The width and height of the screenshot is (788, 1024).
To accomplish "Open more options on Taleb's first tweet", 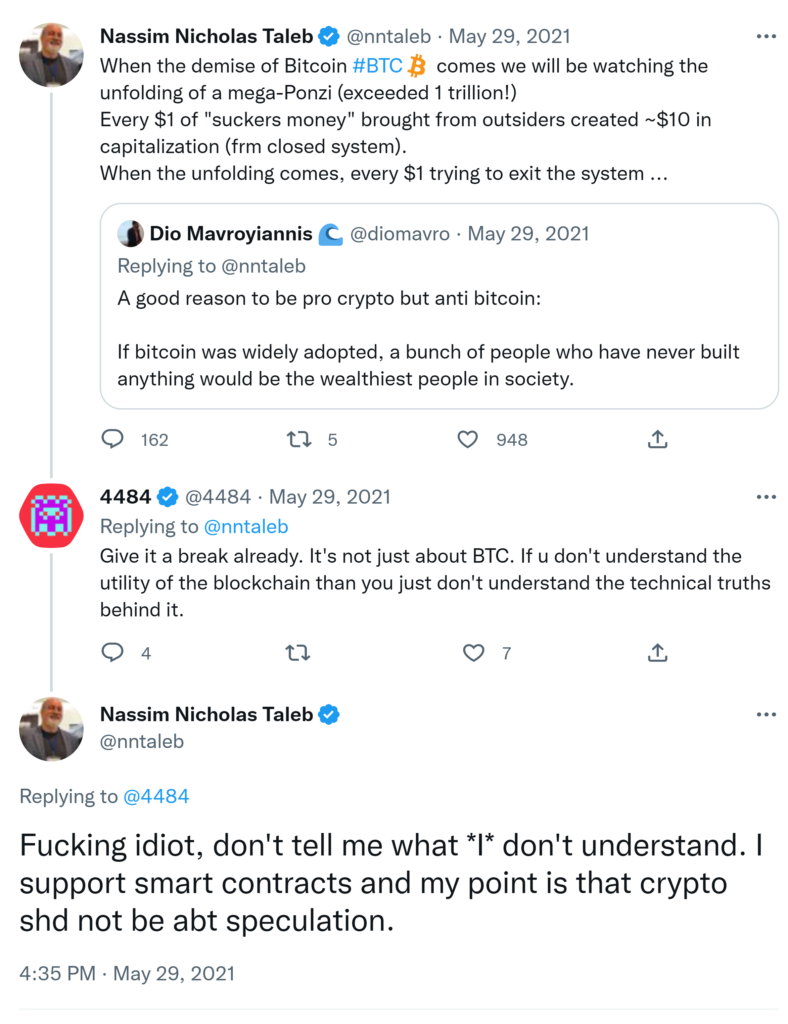I will tap(766, 37).
